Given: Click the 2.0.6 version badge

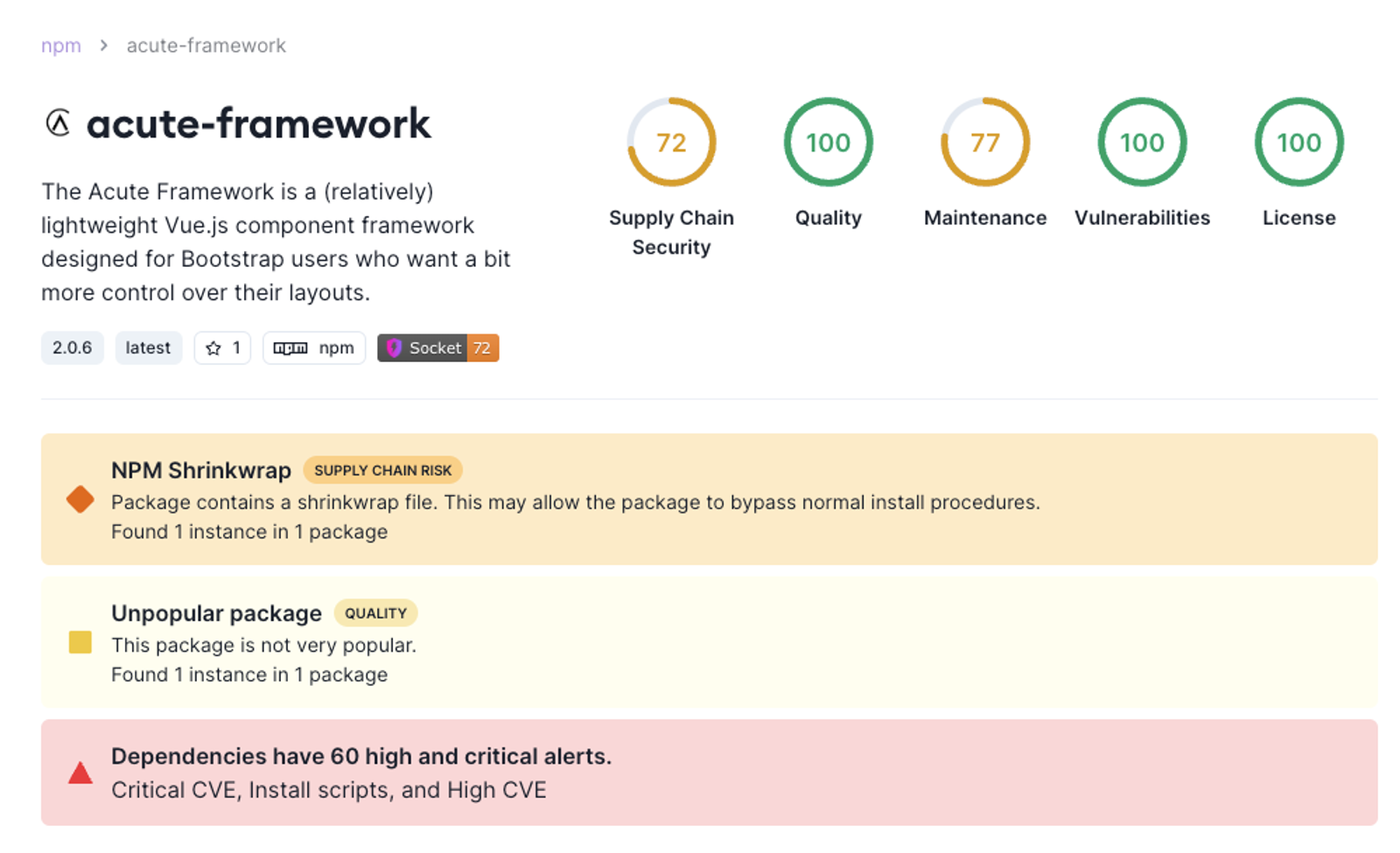Looking at the screenshot, I should click(72, 348).
